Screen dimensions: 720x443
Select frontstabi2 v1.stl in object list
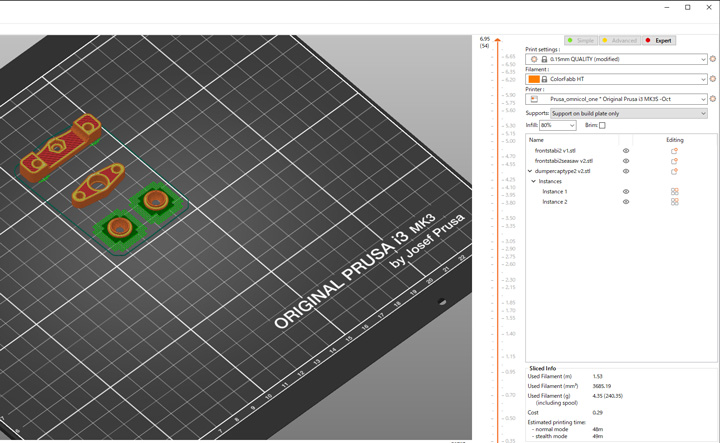(x=555, y=151)
